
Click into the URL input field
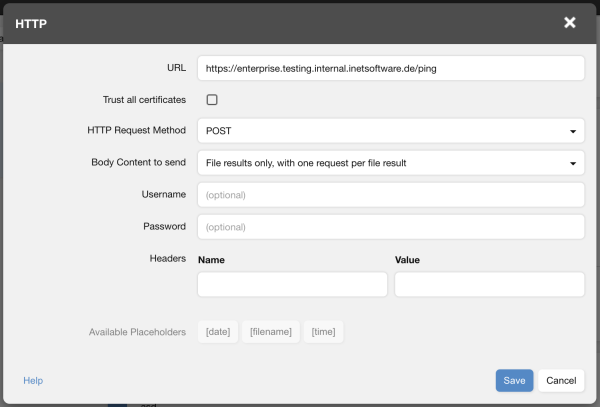tap(390, 68)
